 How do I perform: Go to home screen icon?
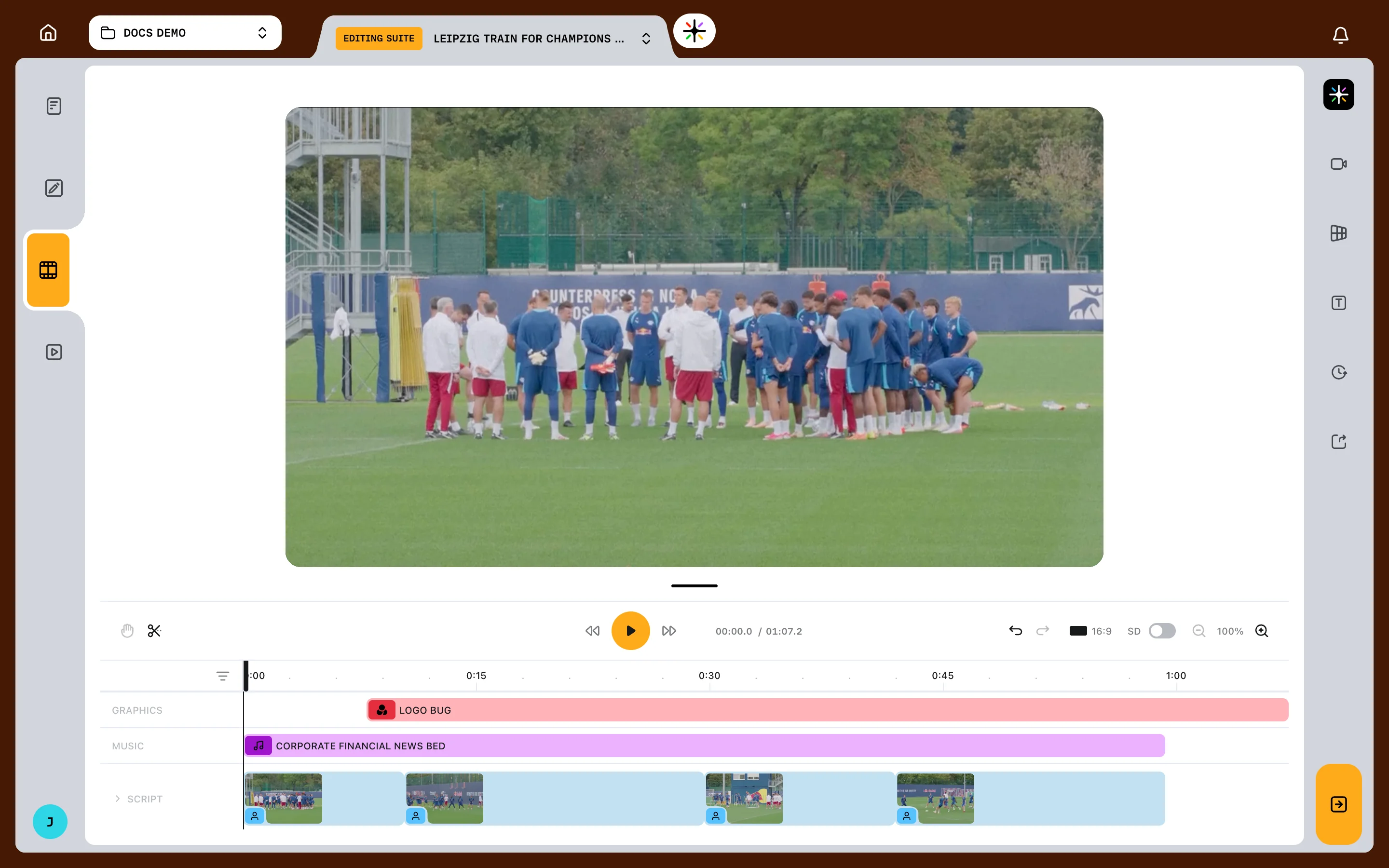(48, 33)
